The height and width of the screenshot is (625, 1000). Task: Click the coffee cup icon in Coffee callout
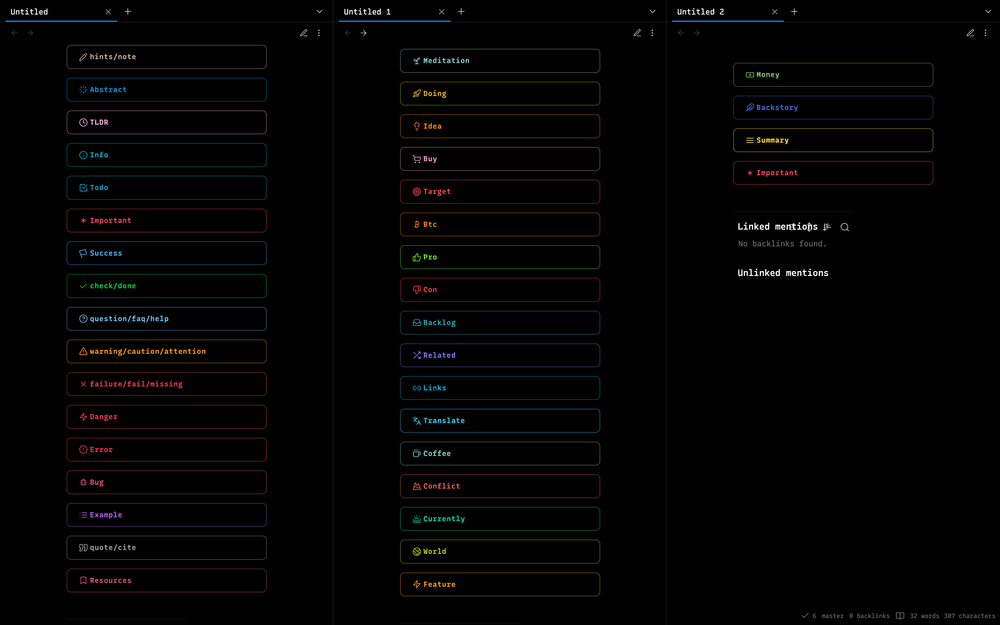coord(416,454)
